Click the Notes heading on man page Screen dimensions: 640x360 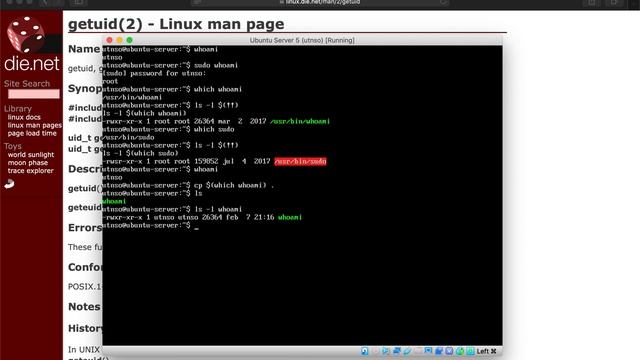point(84,307)
